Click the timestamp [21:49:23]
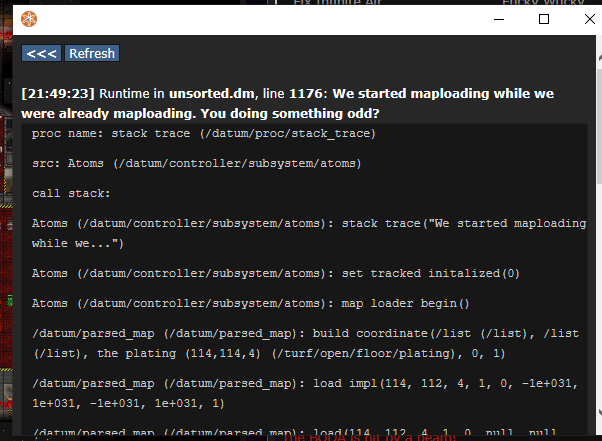The height and width of the screenshot is (441, 602). pos(58,94)
